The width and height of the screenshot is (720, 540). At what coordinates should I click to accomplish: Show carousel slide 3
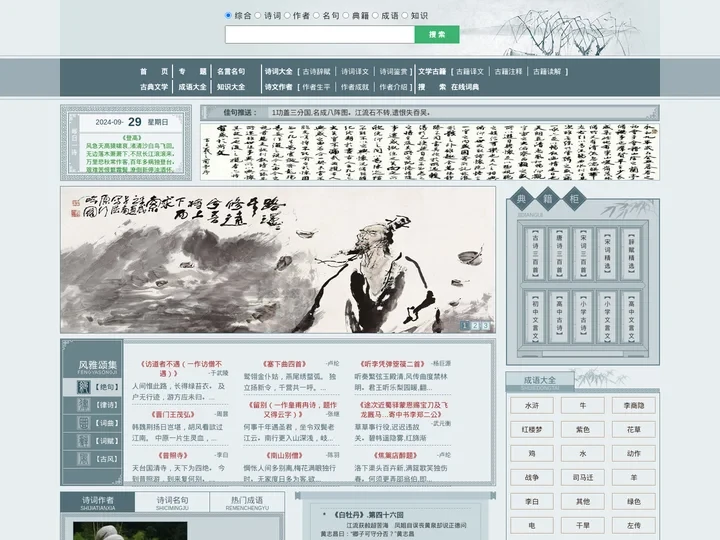click(x=485, y=325)
